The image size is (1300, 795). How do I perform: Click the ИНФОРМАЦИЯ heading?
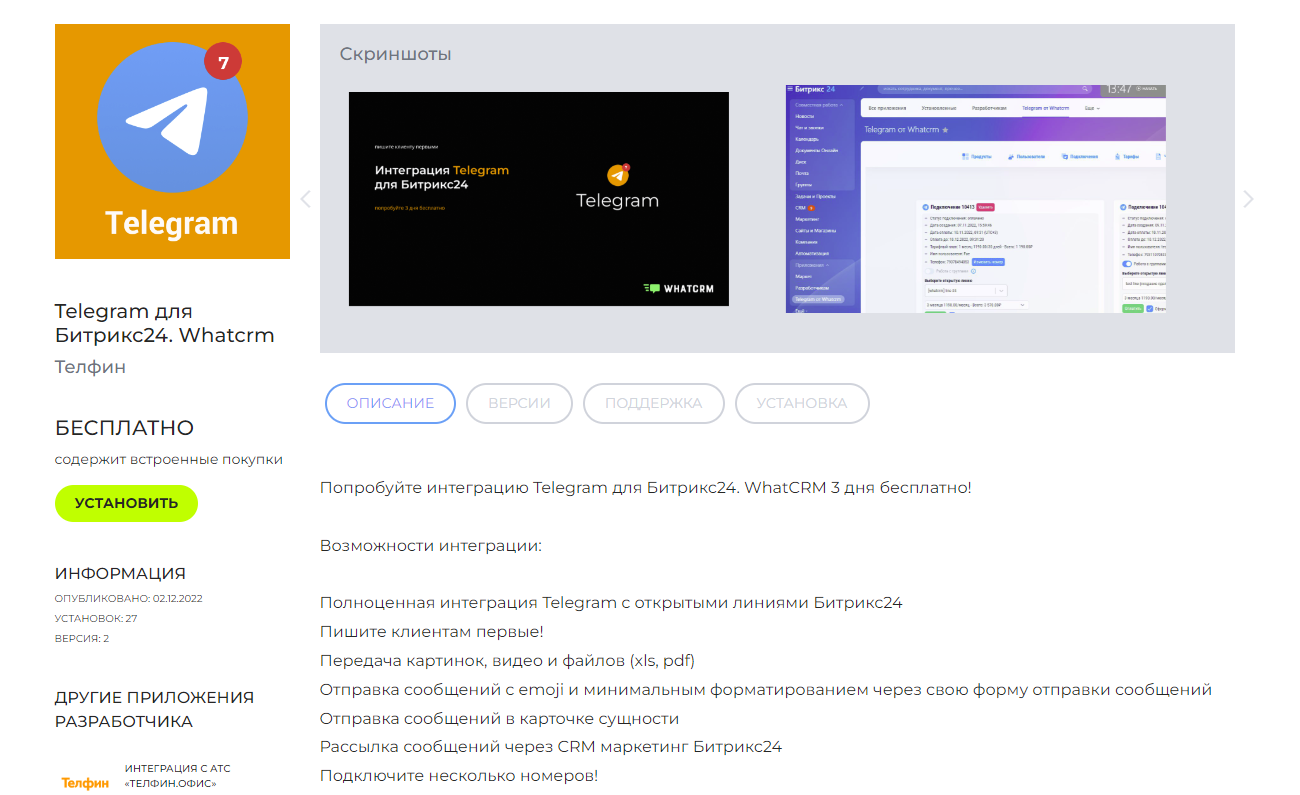click(x=120, y=574)
